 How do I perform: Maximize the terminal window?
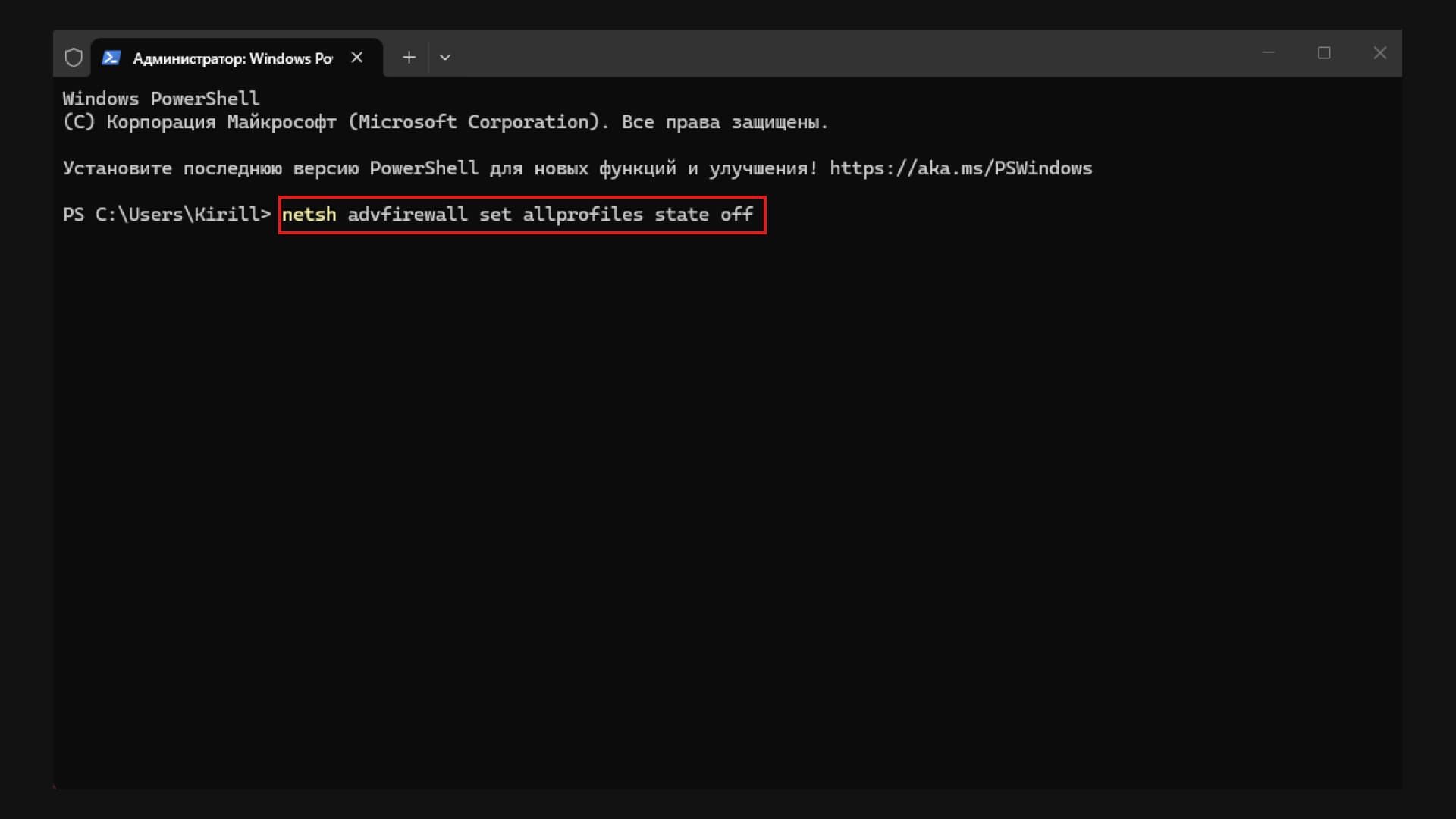tap(1324, 53)
